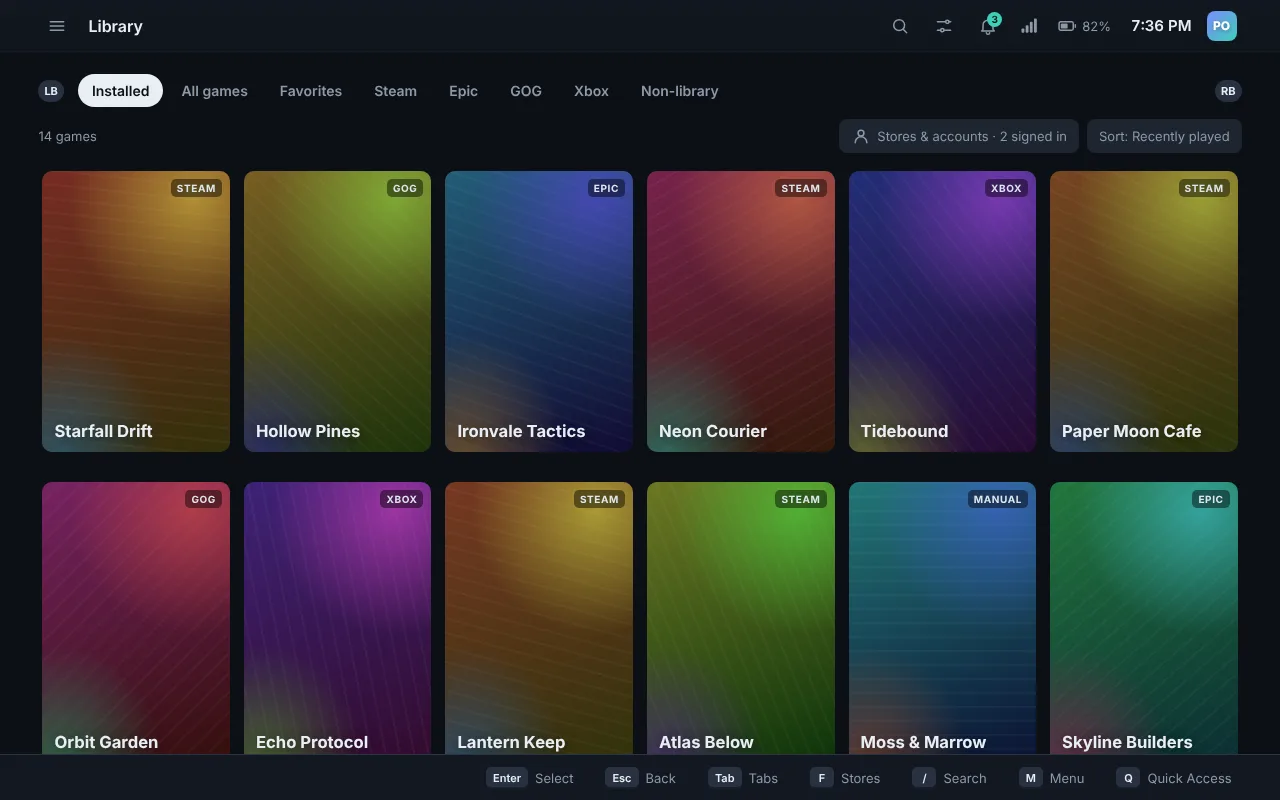Show the Steam library tab
This screenshot has height=800, width=1280.
coord(395,91)
